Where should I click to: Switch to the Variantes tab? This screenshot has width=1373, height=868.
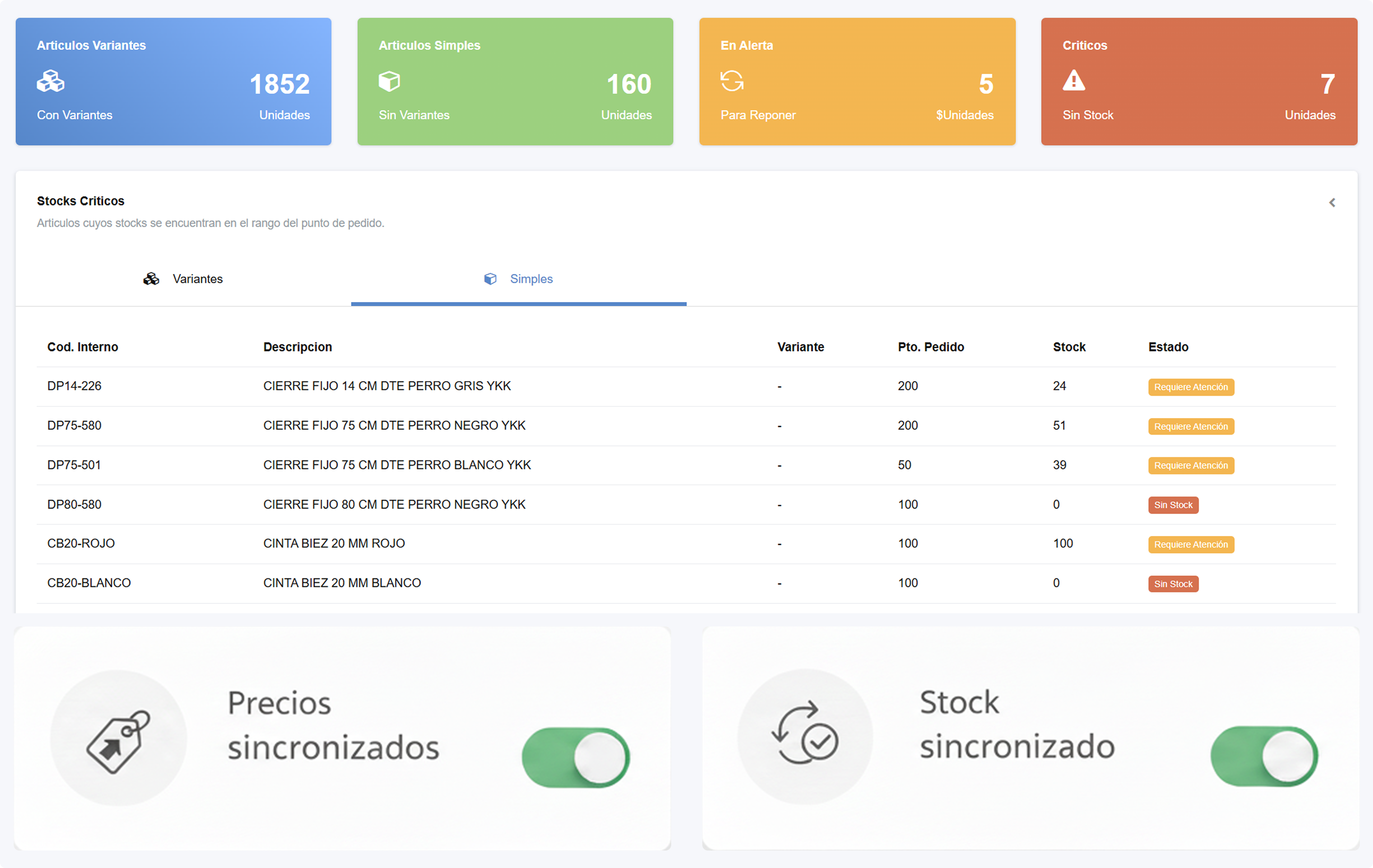[198, 279]
